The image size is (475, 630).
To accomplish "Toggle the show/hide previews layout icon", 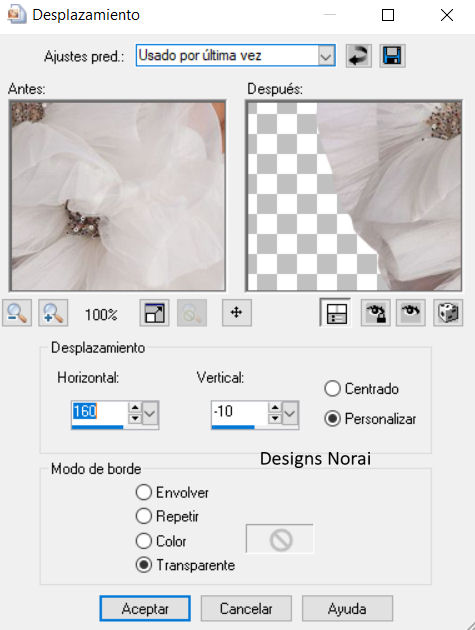I will coord(336,313).
